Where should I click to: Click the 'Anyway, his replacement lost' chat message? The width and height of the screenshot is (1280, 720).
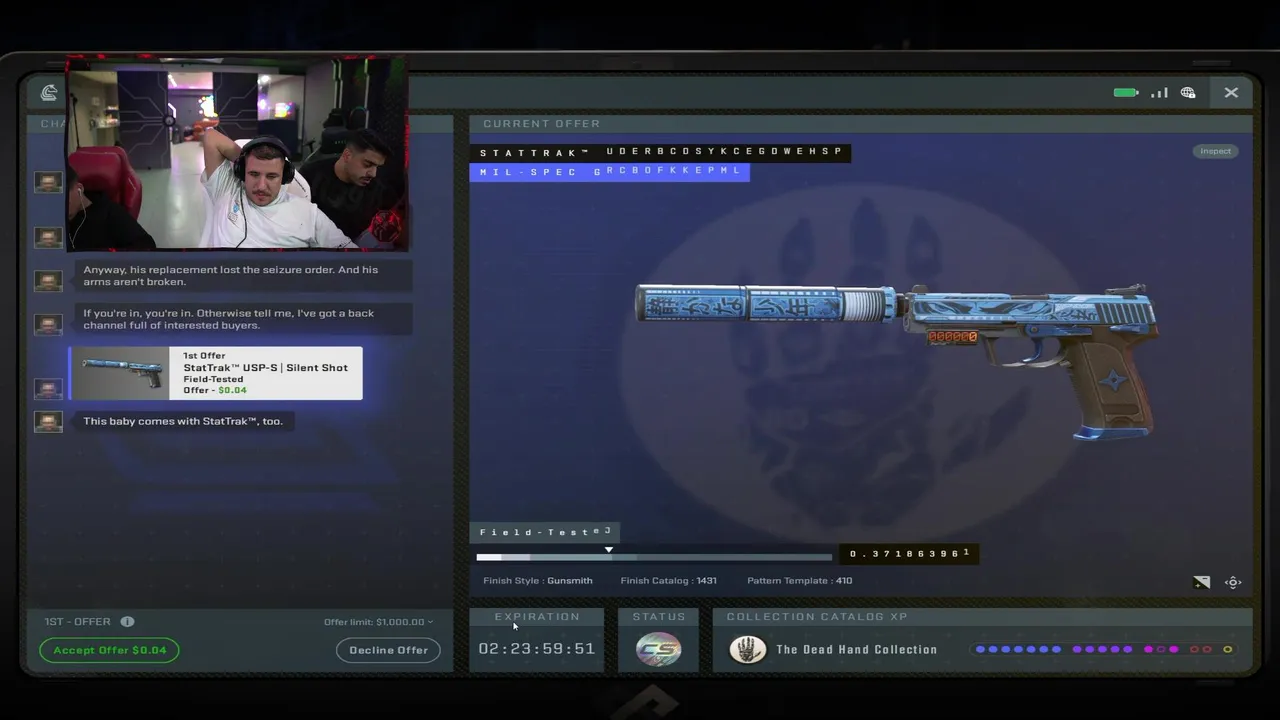click(243, 276)
